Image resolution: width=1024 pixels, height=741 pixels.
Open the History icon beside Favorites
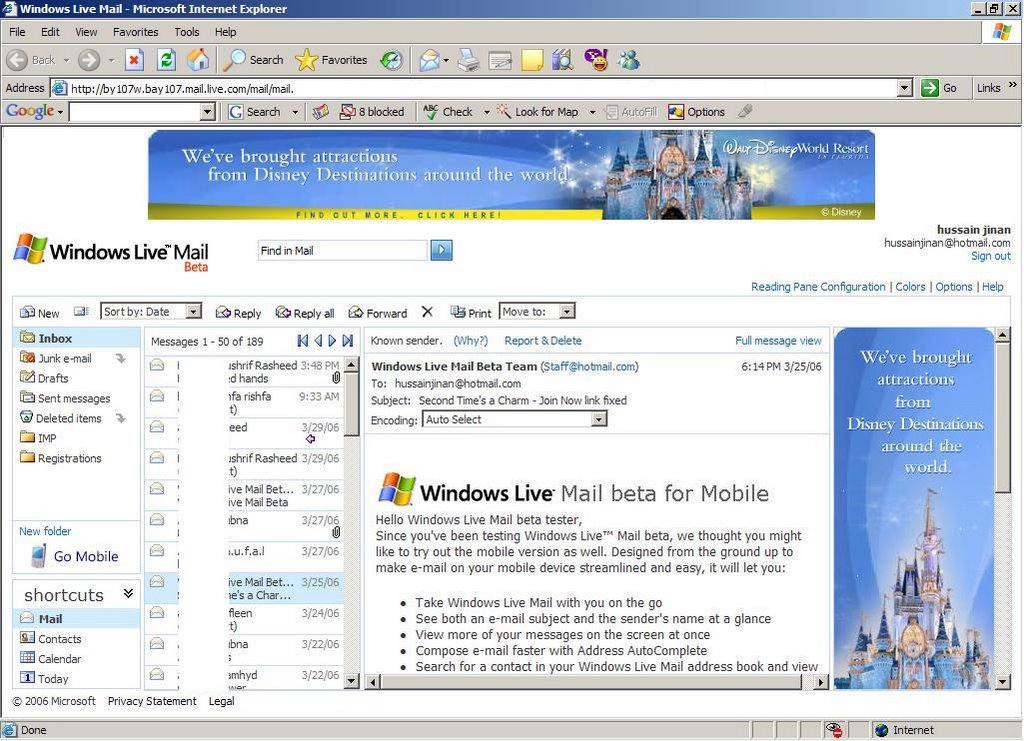click(x=391, y=60)
